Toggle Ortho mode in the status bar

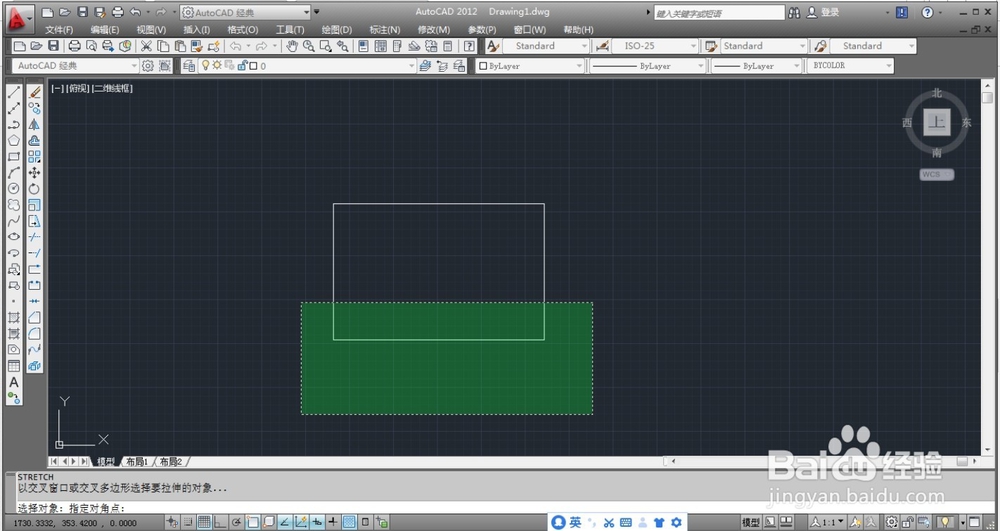220,523
